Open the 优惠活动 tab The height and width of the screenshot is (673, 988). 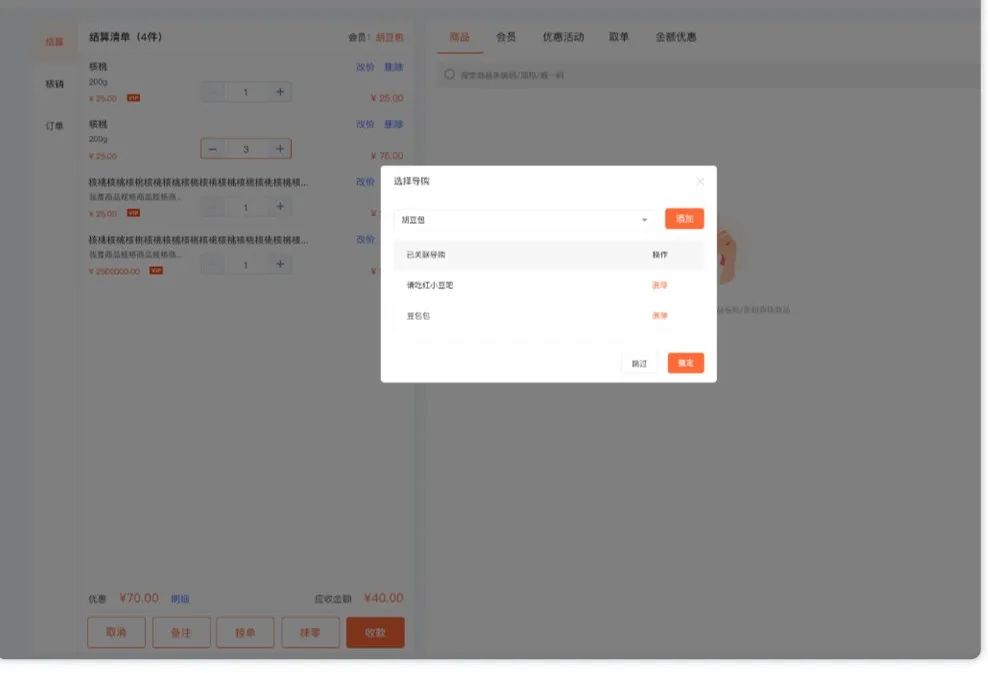[x=563, y=37]
